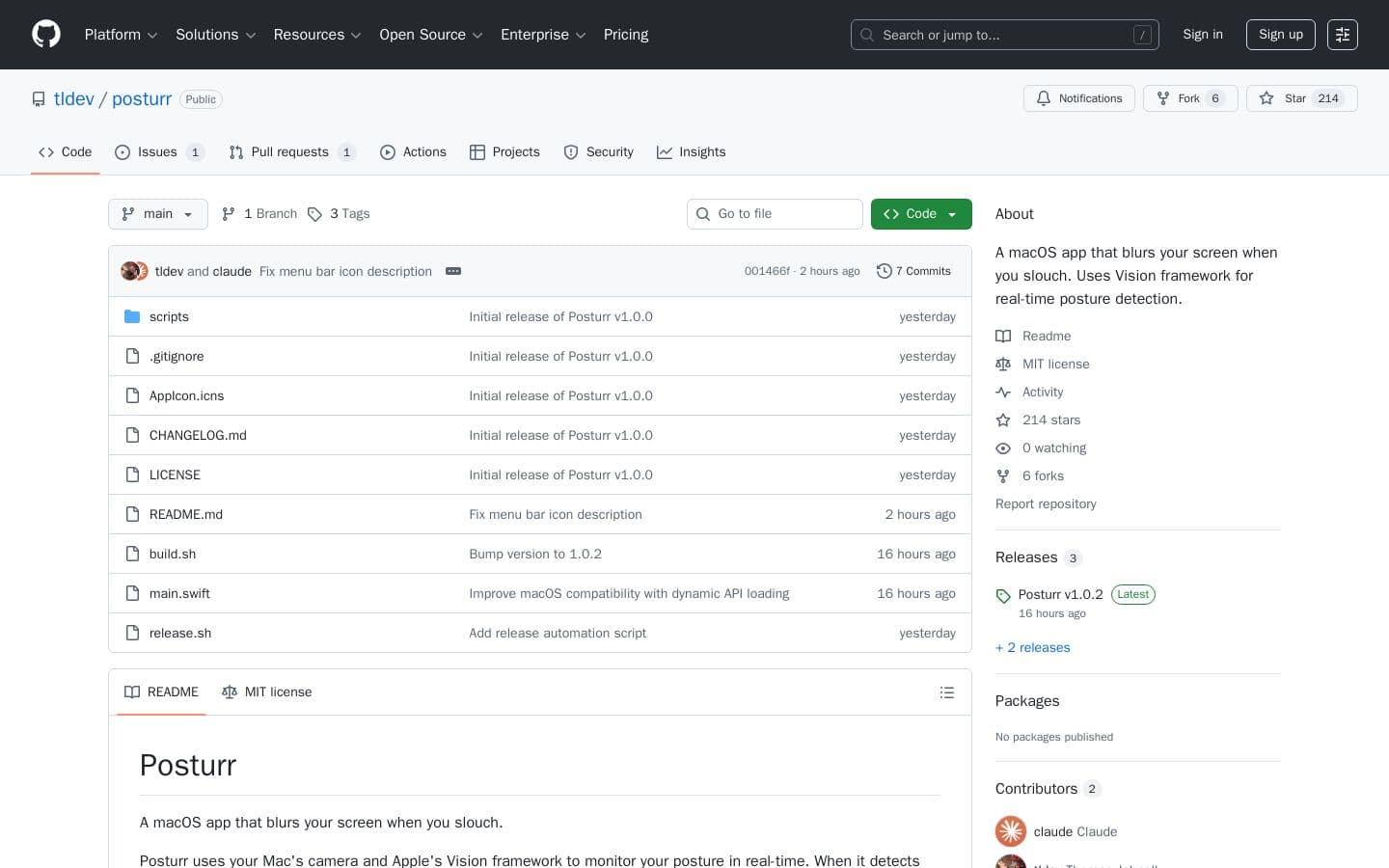1389x868 pixels.
Task: Click the Sign up button
Action: (1280, 35)
